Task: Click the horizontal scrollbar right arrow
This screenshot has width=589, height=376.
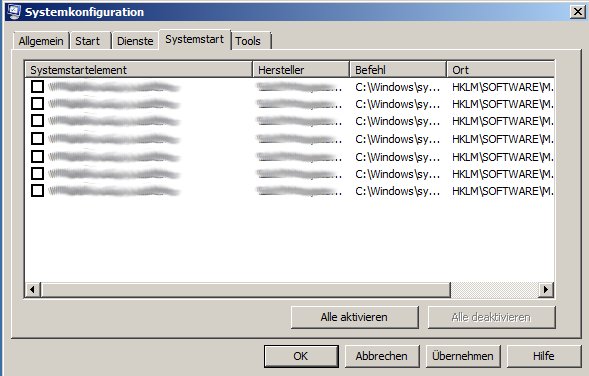Action: click(x=546, y=290)
